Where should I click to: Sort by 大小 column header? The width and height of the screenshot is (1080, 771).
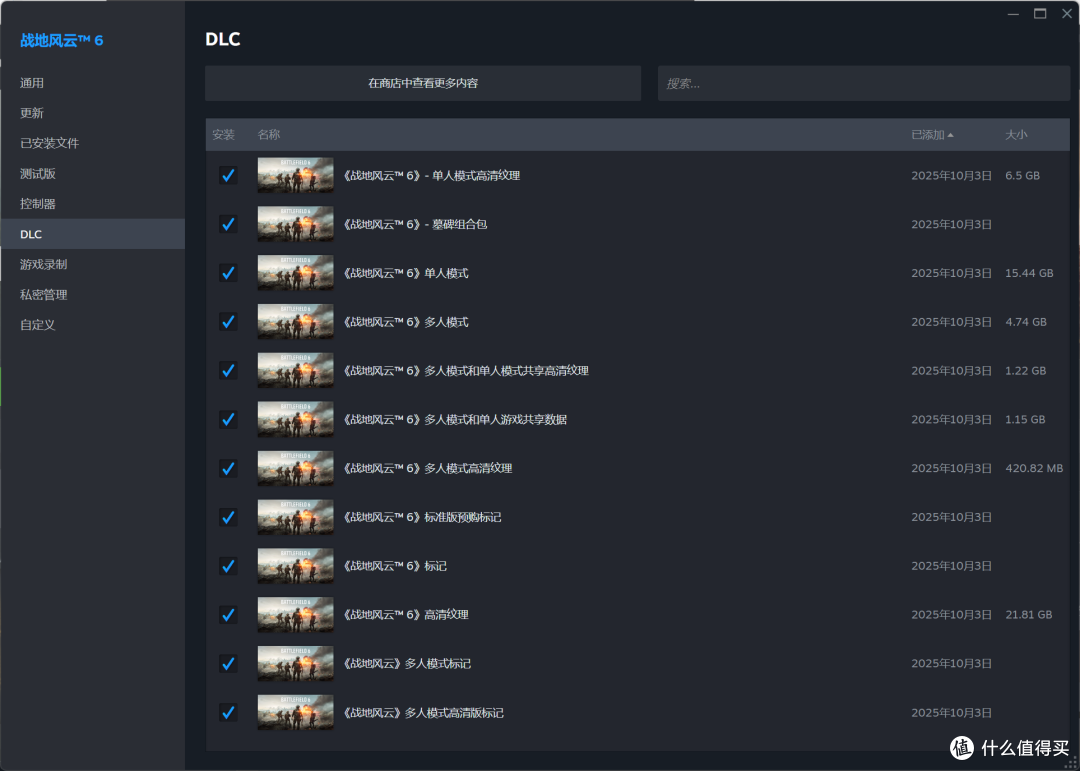tap(1016, 135)
